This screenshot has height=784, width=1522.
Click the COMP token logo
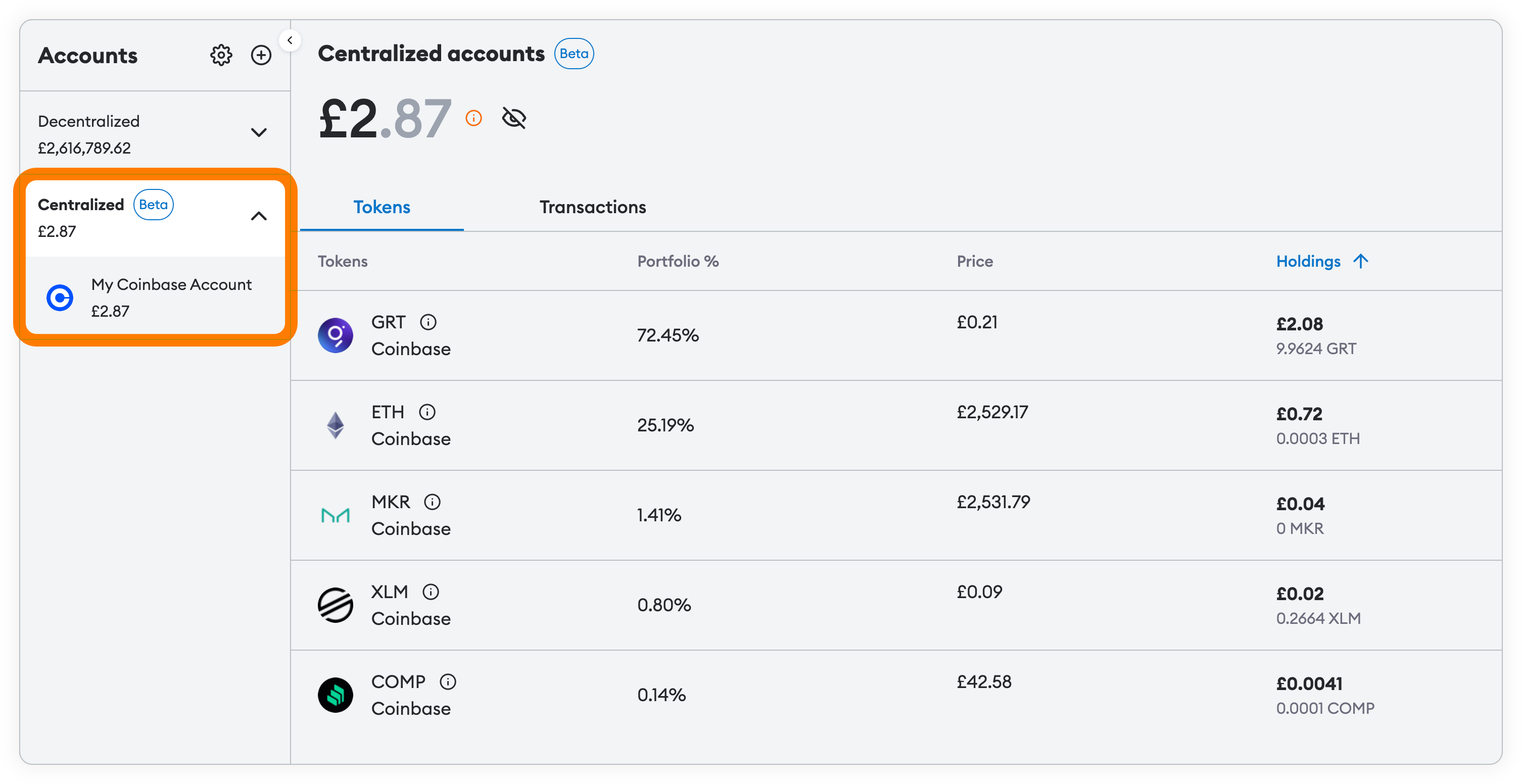pyautogui.click(x=335, y=695)
